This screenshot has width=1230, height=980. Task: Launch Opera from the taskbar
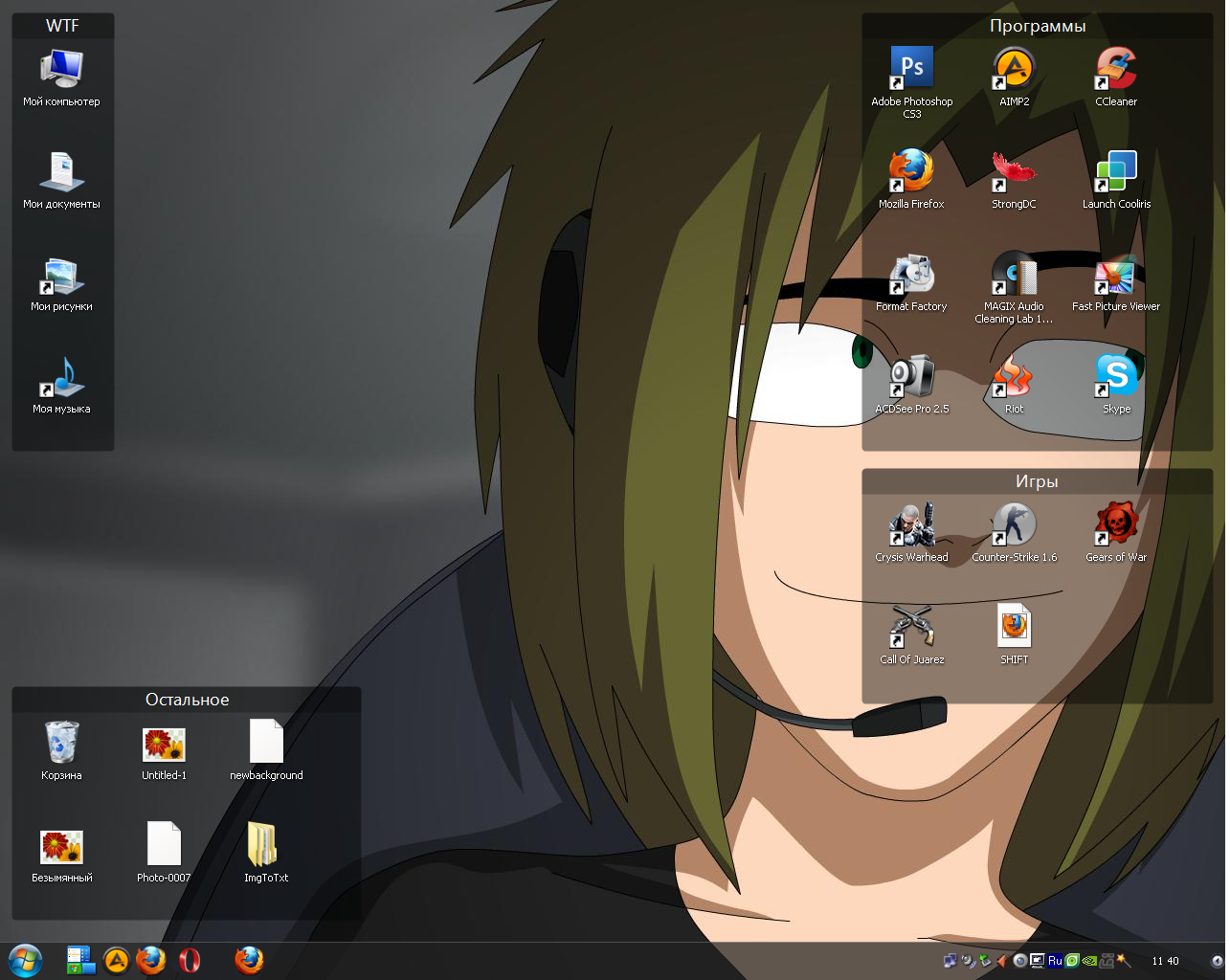(x=190, y=960)
